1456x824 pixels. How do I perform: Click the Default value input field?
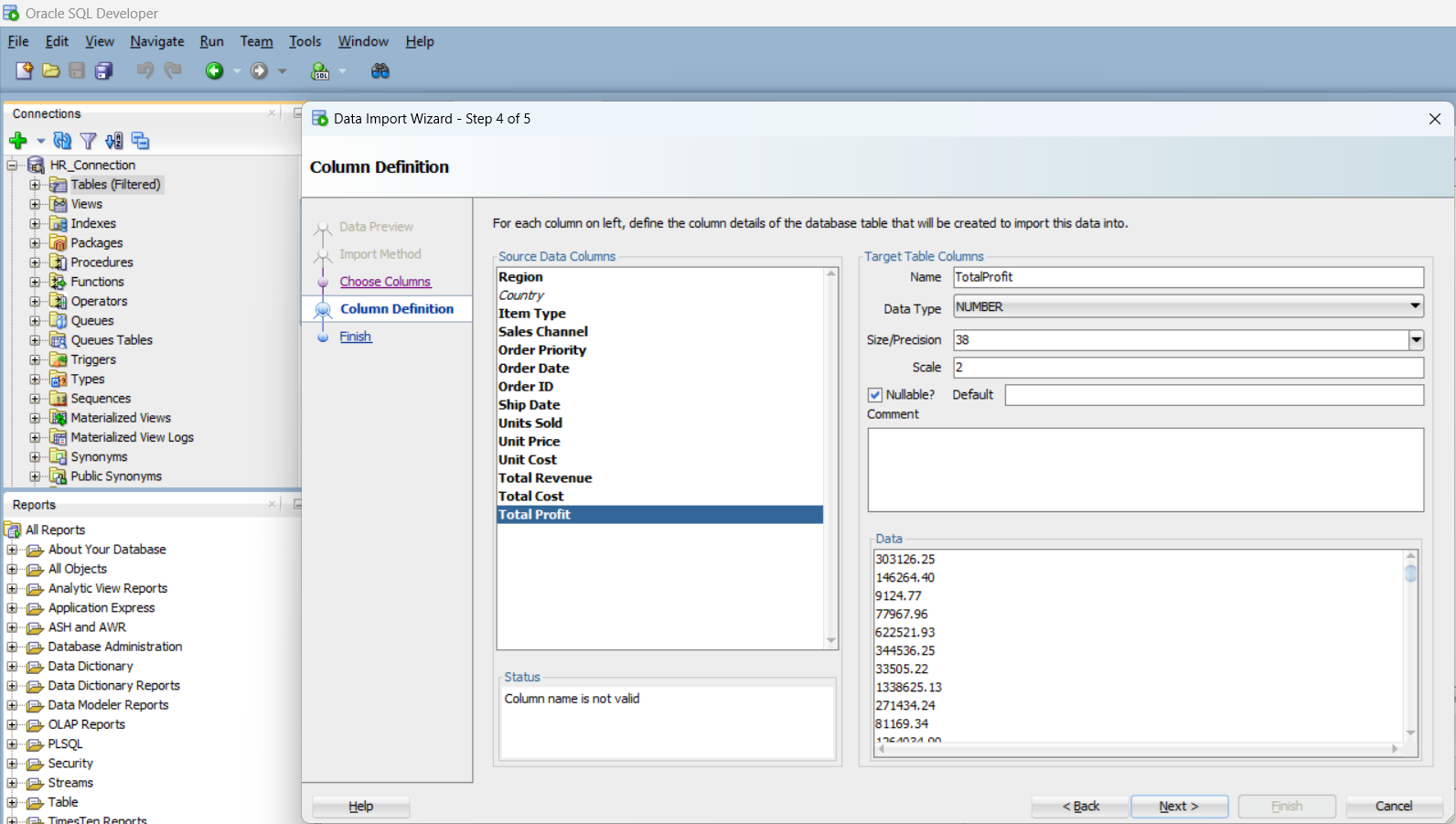click(x=1215, y=395)
